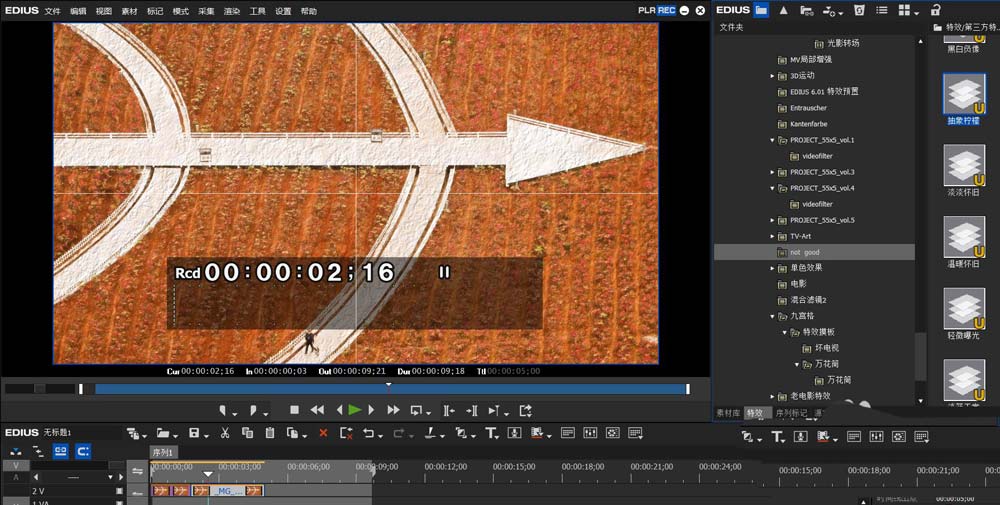1000x505 pixels.
Task: Switch monitor to REC recorder mode
Action: (x=666, y=10)
